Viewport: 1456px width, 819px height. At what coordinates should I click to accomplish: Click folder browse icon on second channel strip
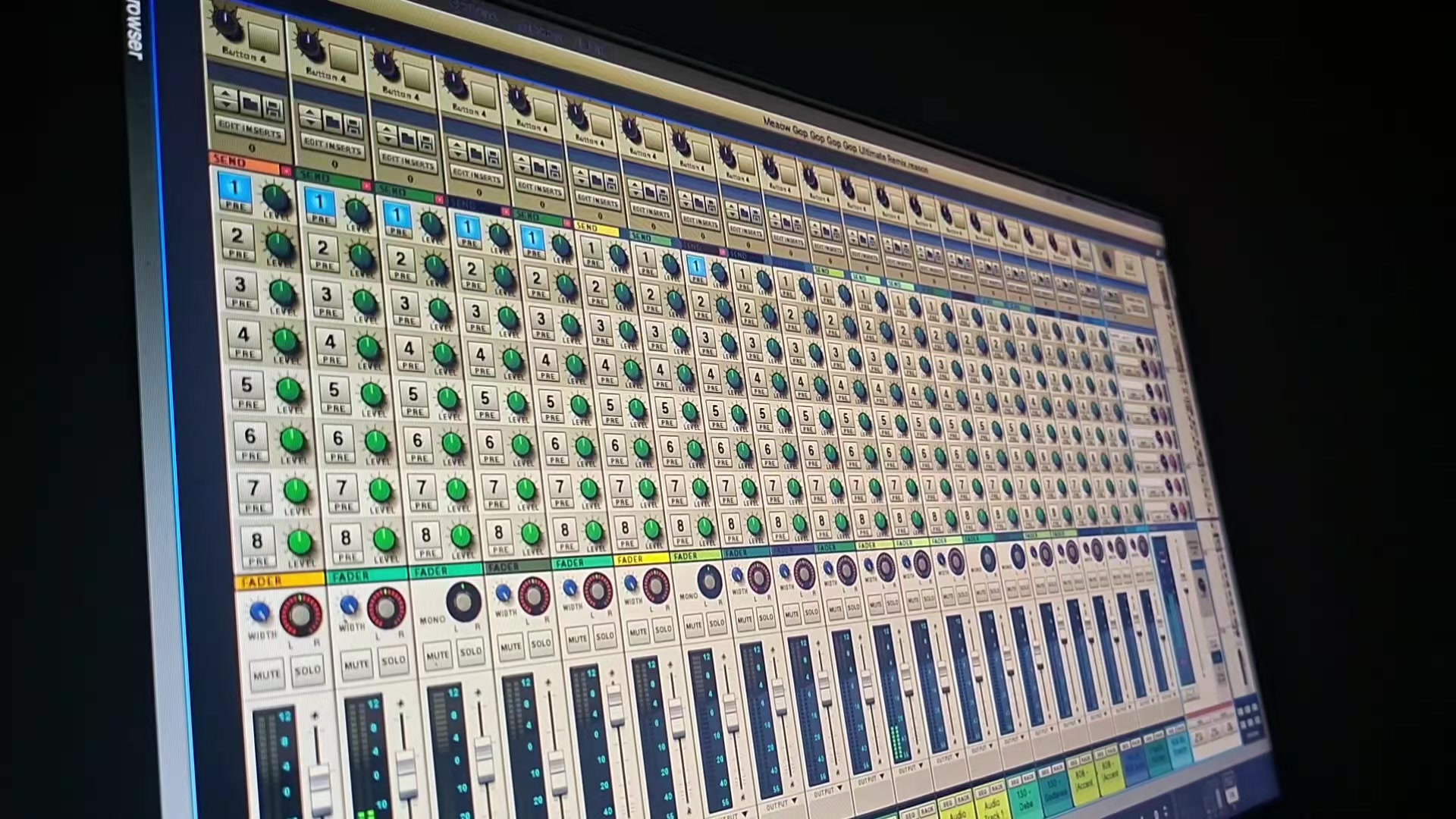click(x=332, y=121)
